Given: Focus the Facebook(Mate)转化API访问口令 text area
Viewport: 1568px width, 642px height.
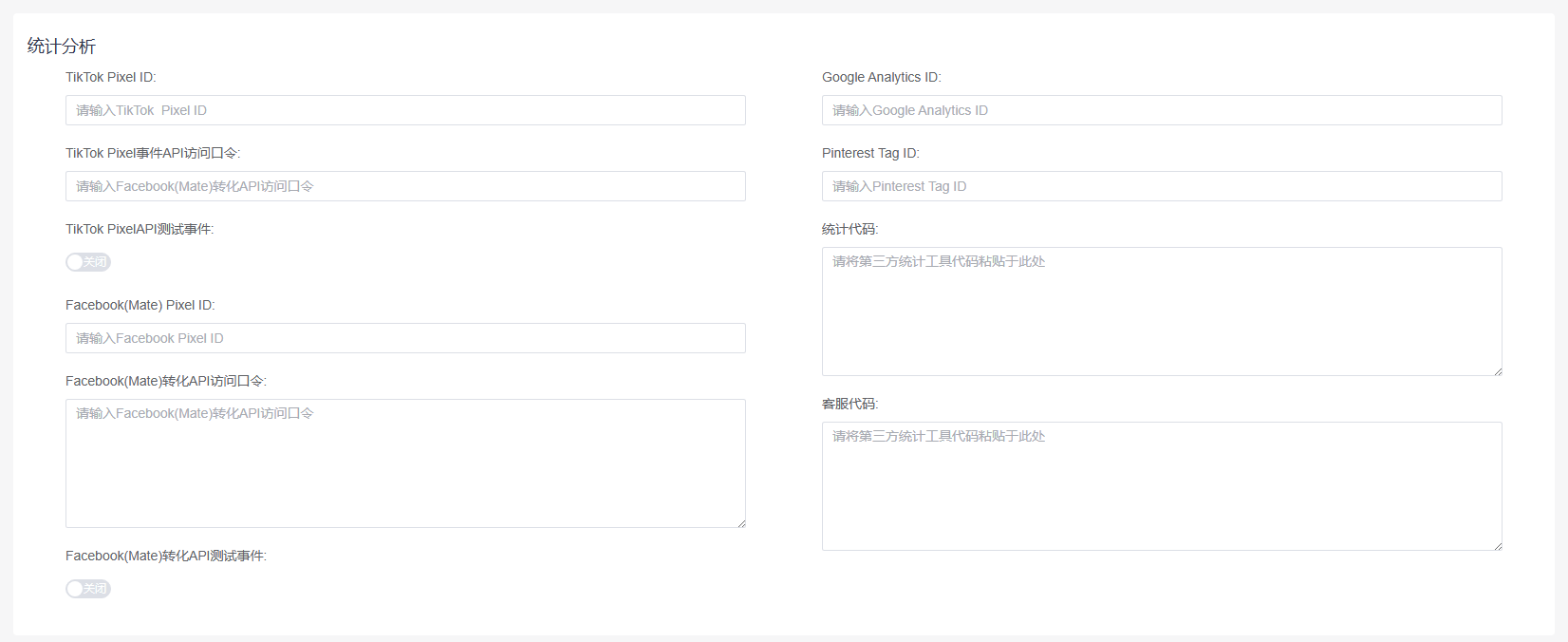Looking at the screenshot, I should 405,463.
